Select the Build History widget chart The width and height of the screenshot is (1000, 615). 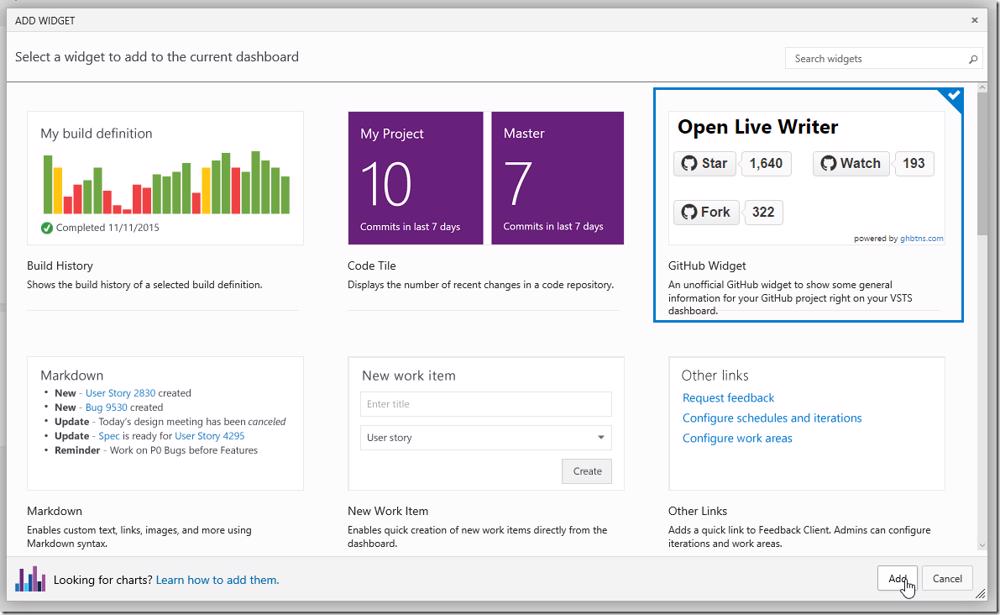tap(165, 179)
